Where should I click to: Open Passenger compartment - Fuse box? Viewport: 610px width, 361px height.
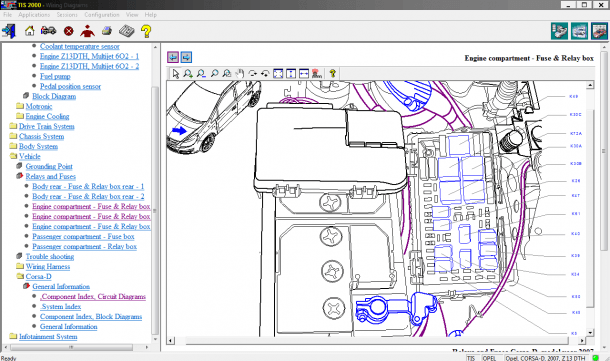(x=83, y=237)
